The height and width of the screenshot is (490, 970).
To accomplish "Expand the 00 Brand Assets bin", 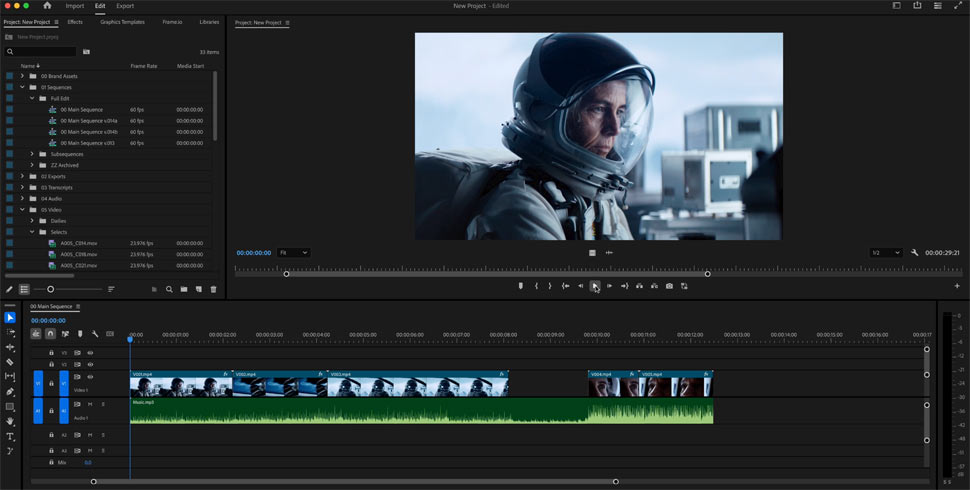I will pyautogui.click(x=22, y=76).
